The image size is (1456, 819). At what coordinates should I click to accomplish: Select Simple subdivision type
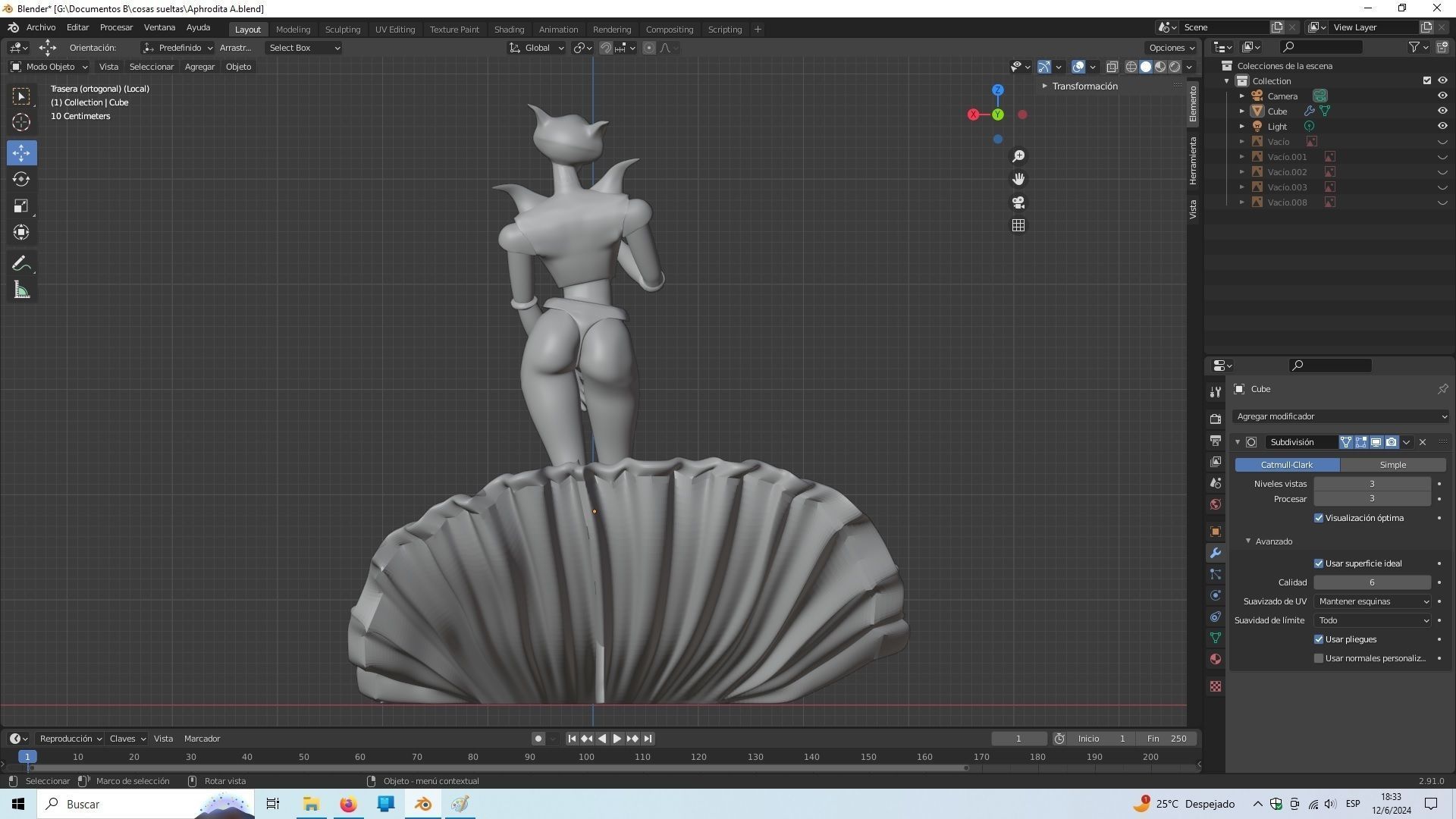pos(1393,465)
